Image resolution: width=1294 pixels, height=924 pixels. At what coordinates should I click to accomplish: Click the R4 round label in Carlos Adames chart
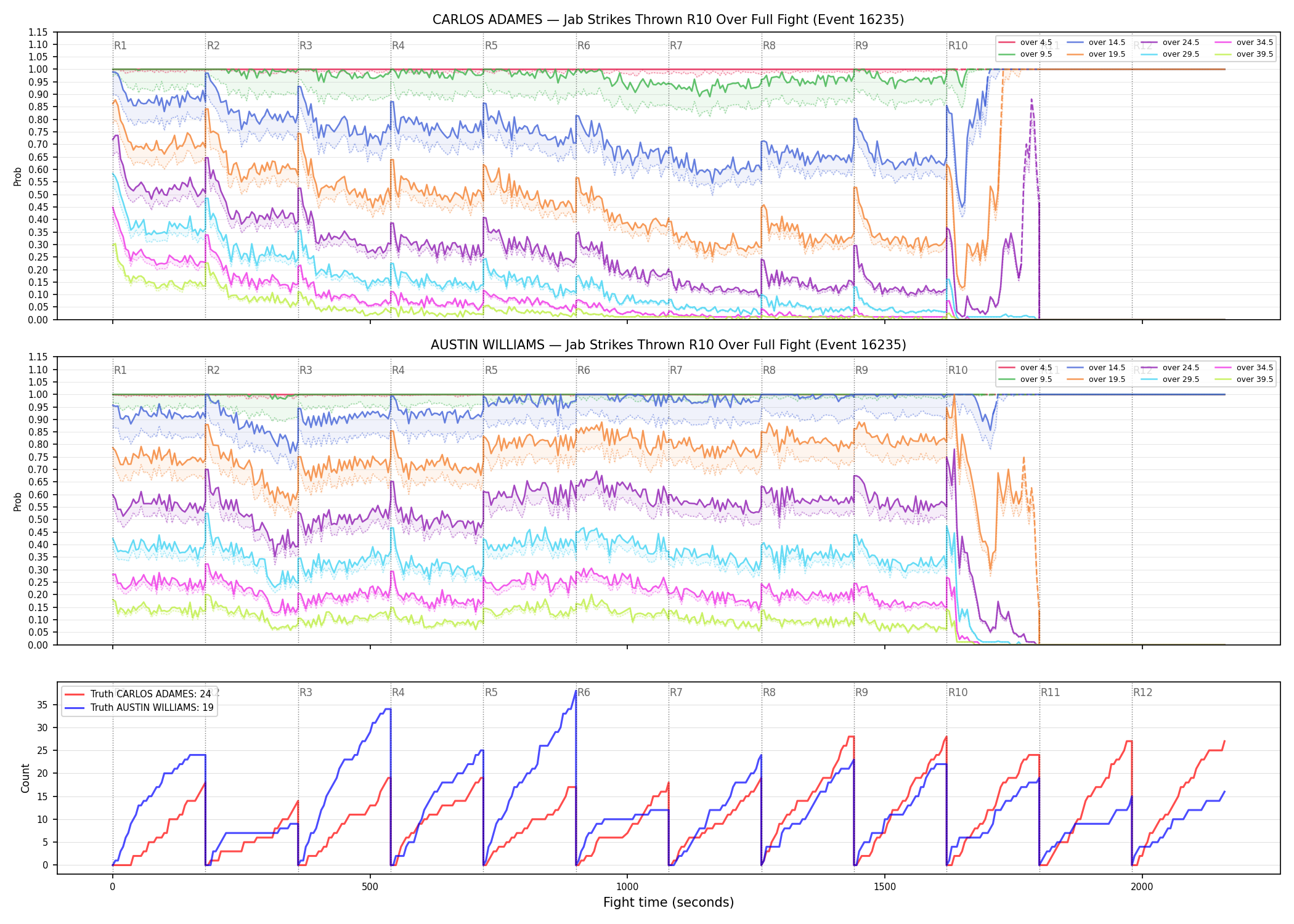pos(398,46)
